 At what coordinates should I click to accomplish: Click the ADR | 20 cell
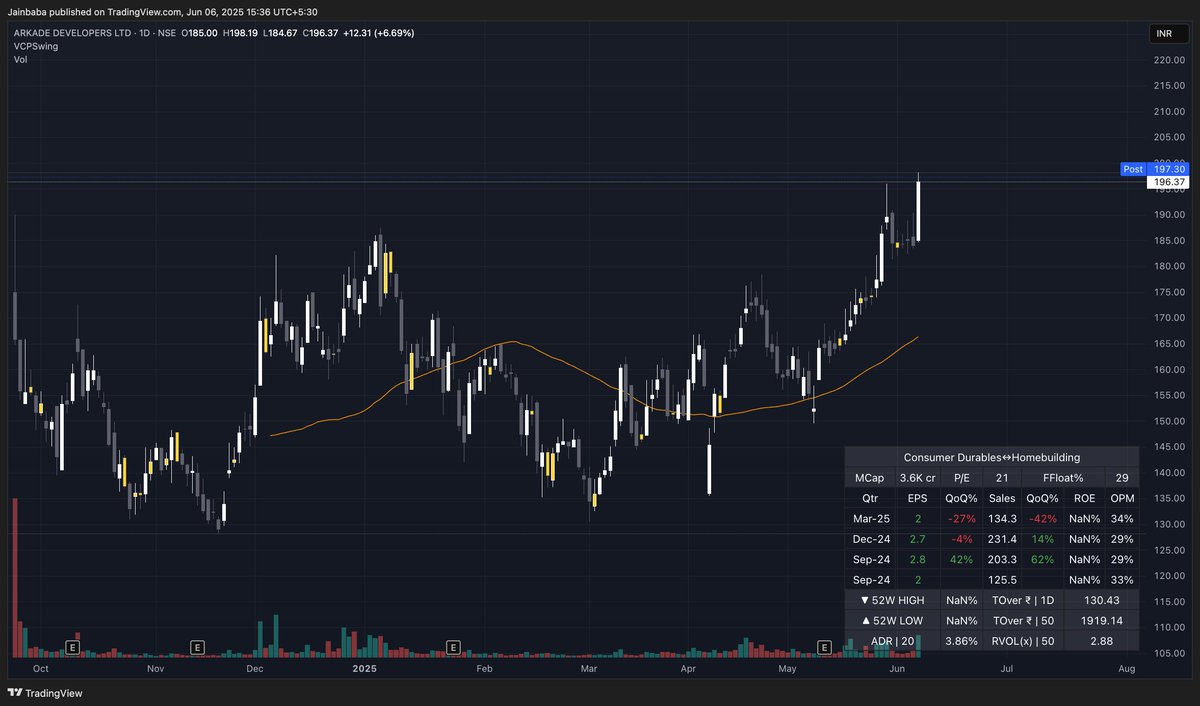click(893, 641)
